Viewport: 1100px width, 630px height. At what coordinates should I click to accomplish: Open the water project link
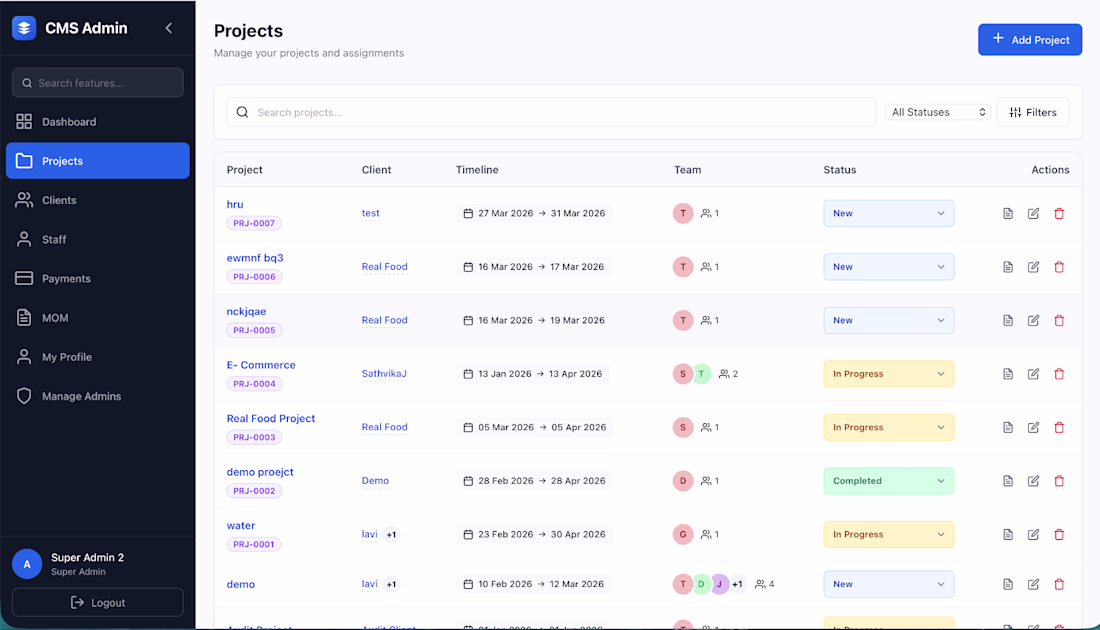[x=241, y=525]
